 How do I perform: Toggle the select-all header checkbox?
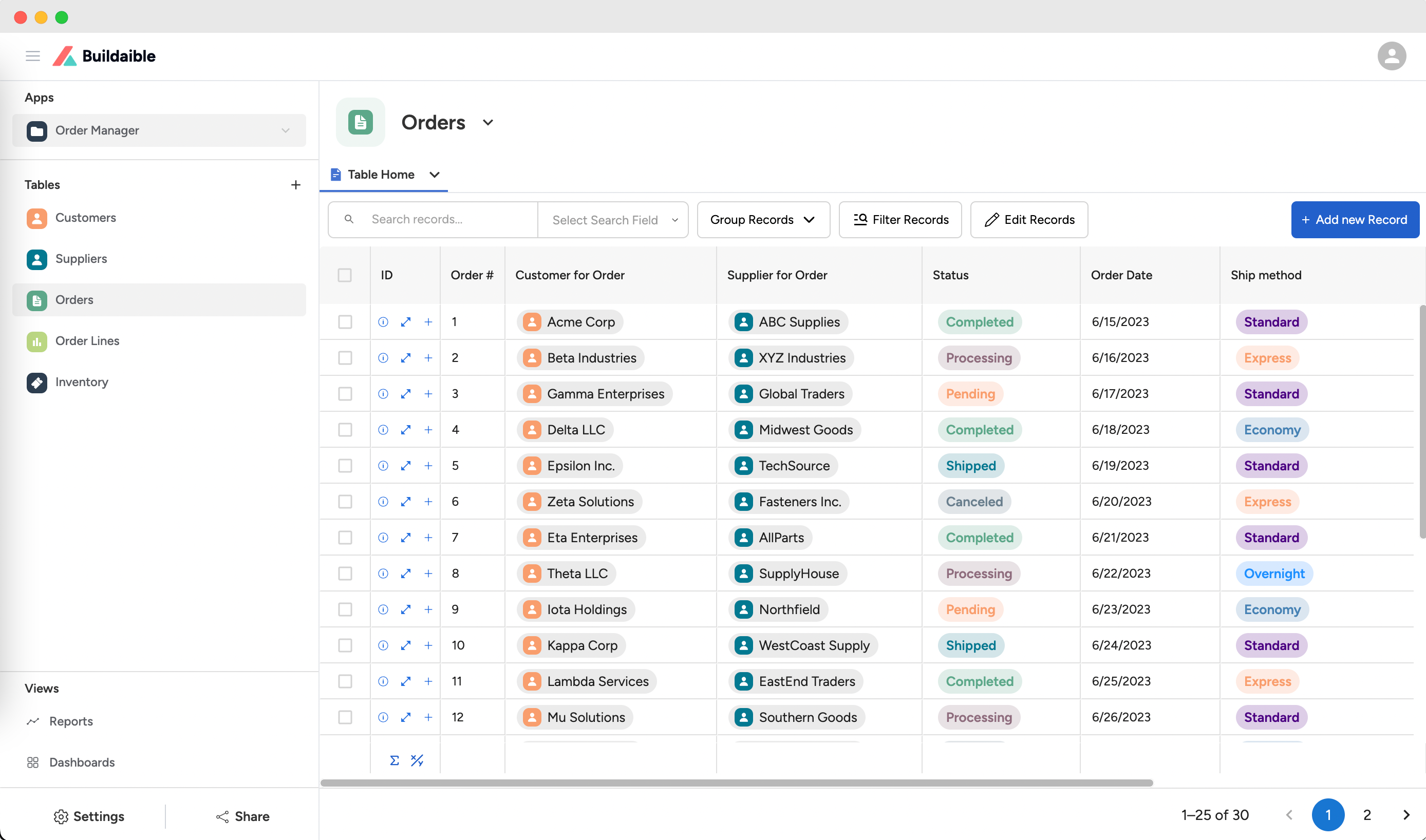click(344, 275)
